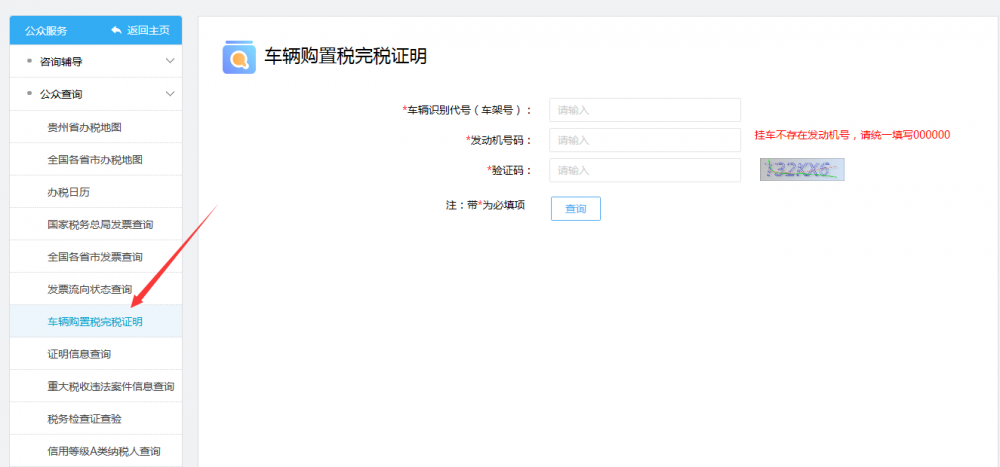1000x467 pixels.
Task: Go to 税务检查证查验 page
Action: point(85,418)
